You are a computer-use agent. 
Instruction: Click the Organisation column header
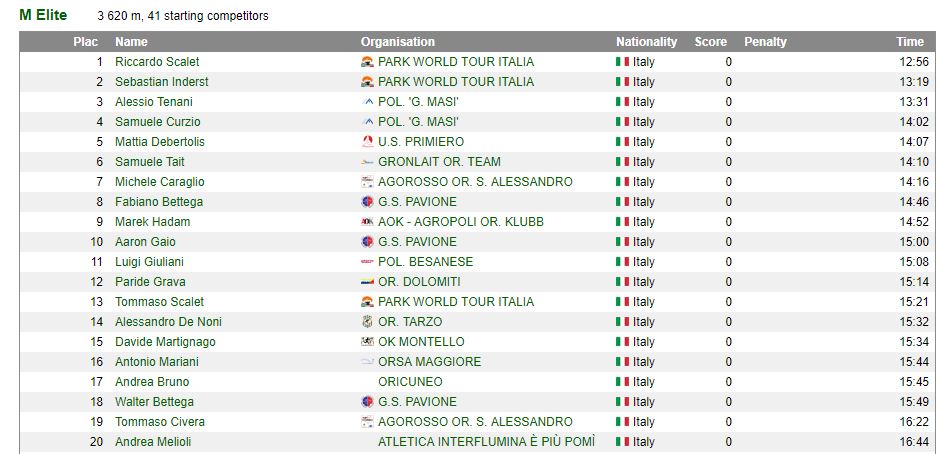coord(397,42)
